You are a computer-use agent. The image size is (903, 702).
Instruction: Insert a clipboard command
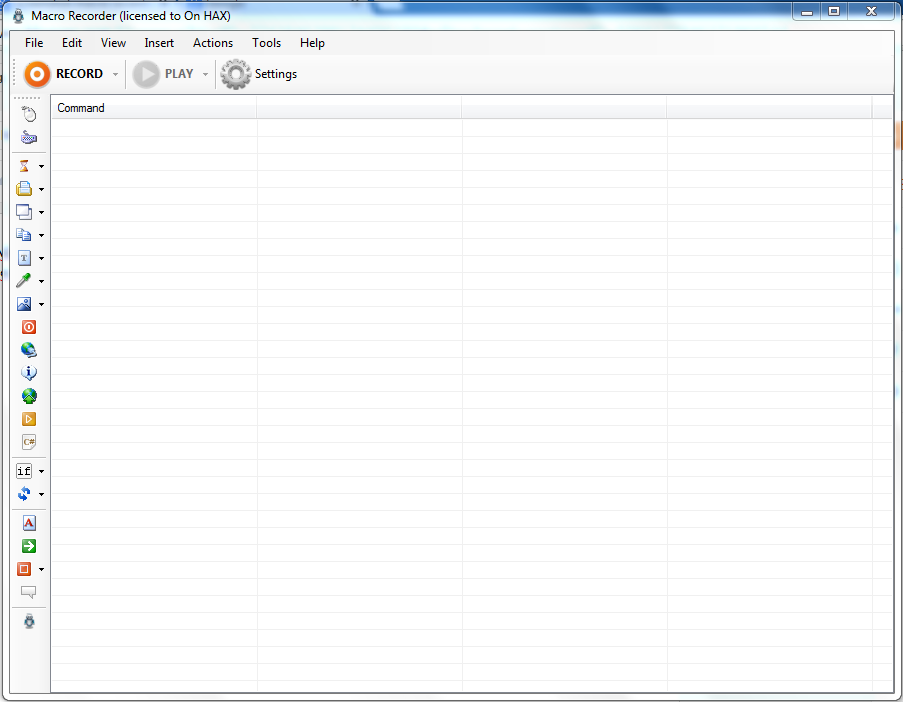[x=26, y=234]
